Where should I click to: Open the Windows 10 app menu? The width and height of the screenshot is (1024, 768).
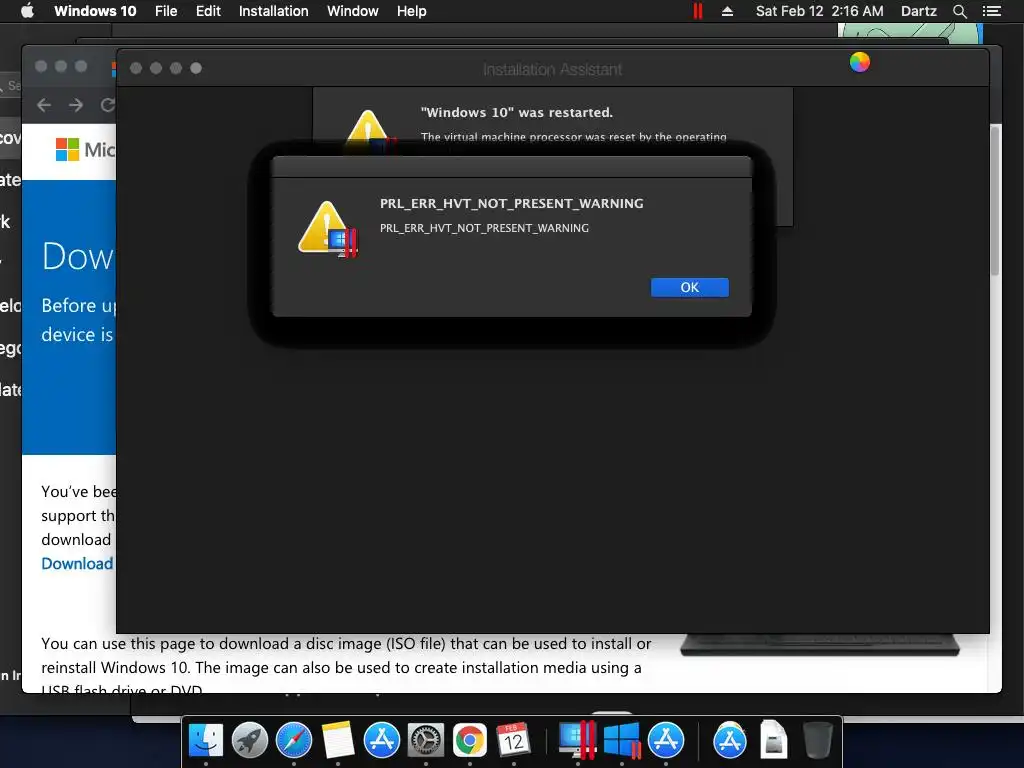coord(95,11)
